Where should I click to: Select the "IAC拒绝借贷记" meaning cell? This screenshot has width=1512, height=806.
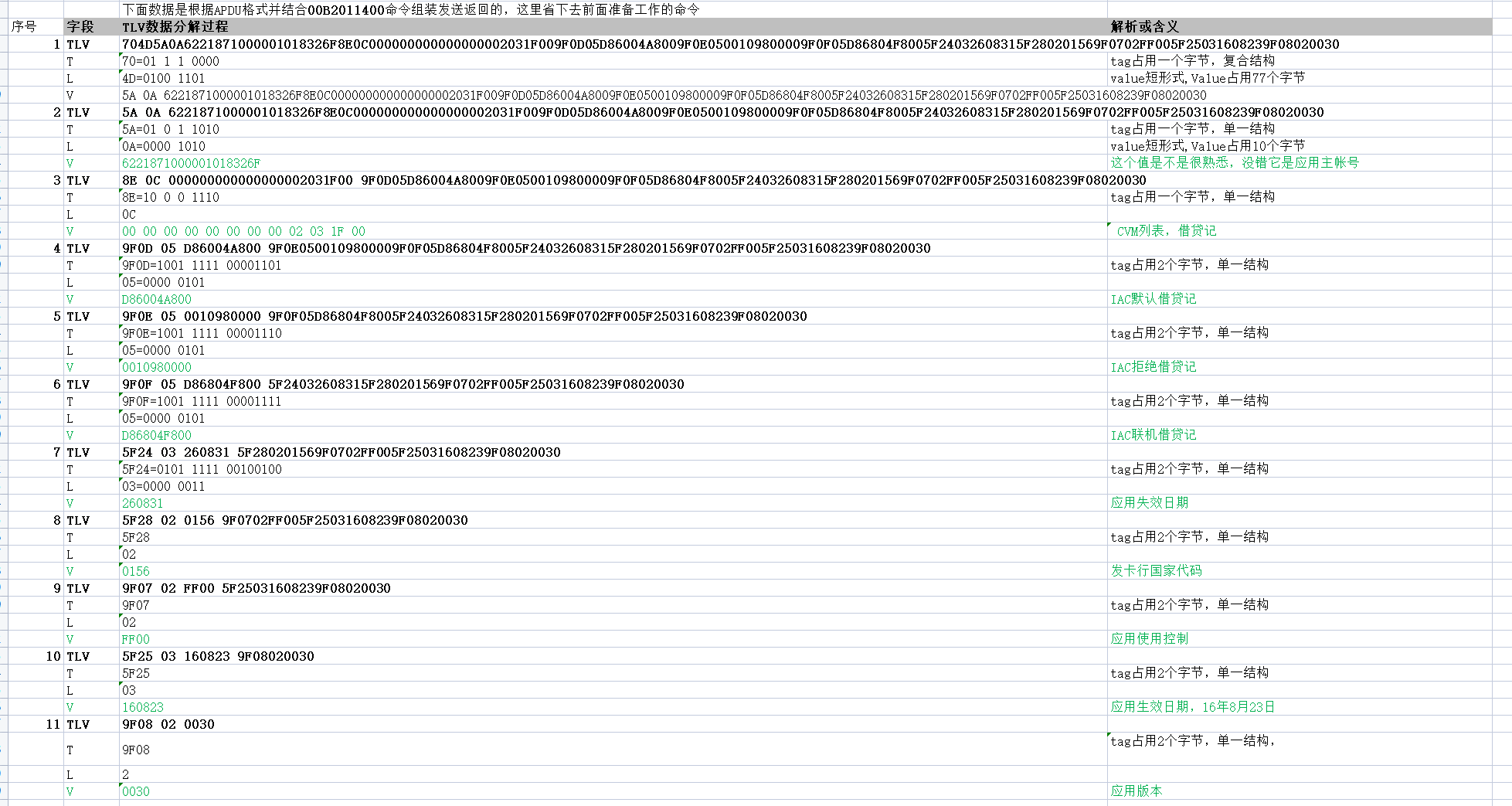pyautogui.click(x=1153, y=367)
